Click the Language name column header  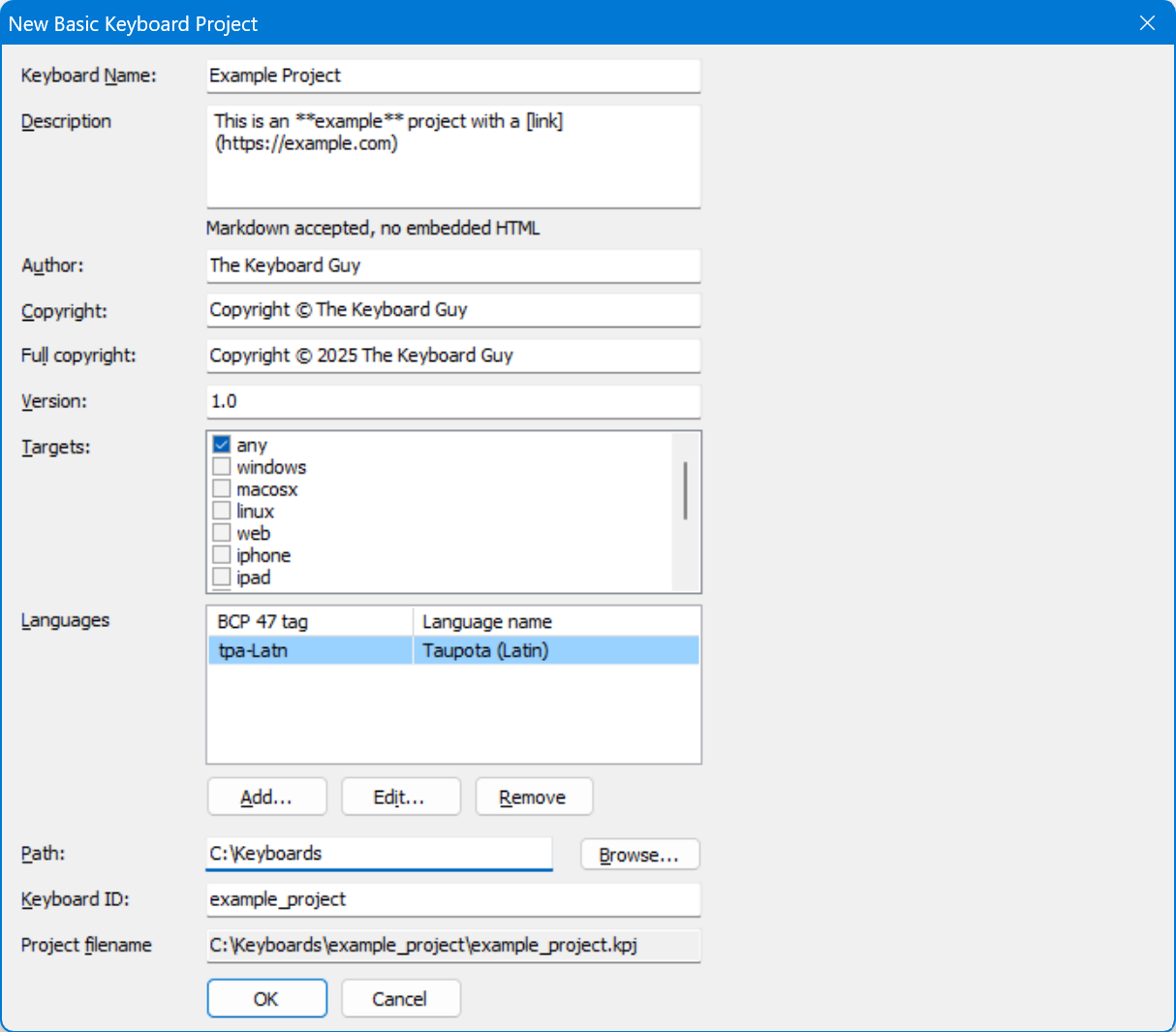[556, 622]
